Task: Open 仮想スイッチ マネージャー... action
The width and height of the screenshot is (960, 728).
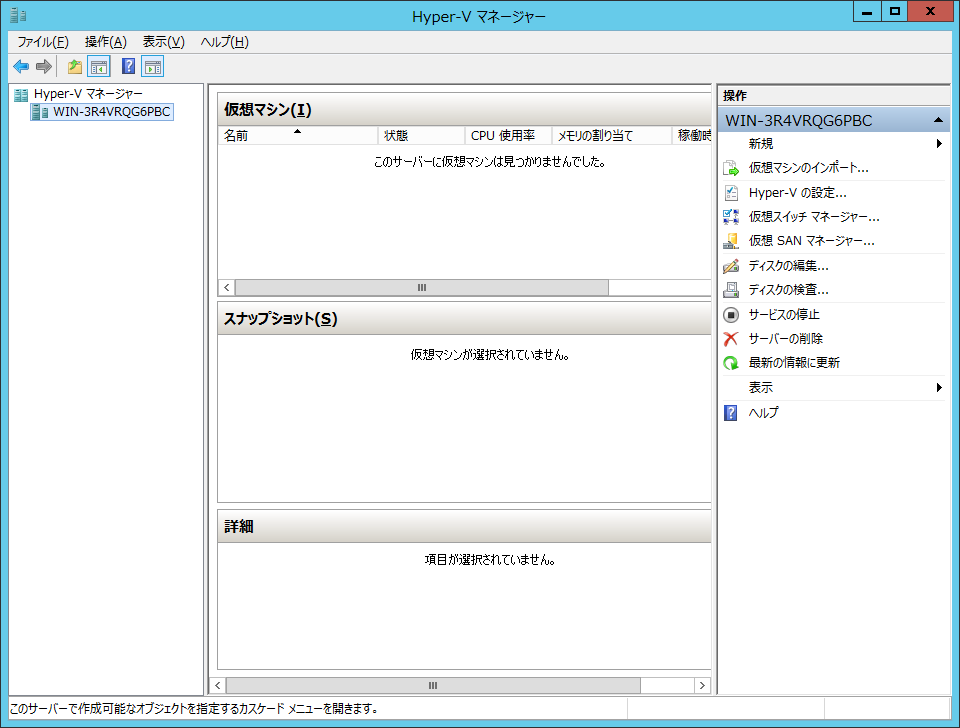Action: click(814, 217)
